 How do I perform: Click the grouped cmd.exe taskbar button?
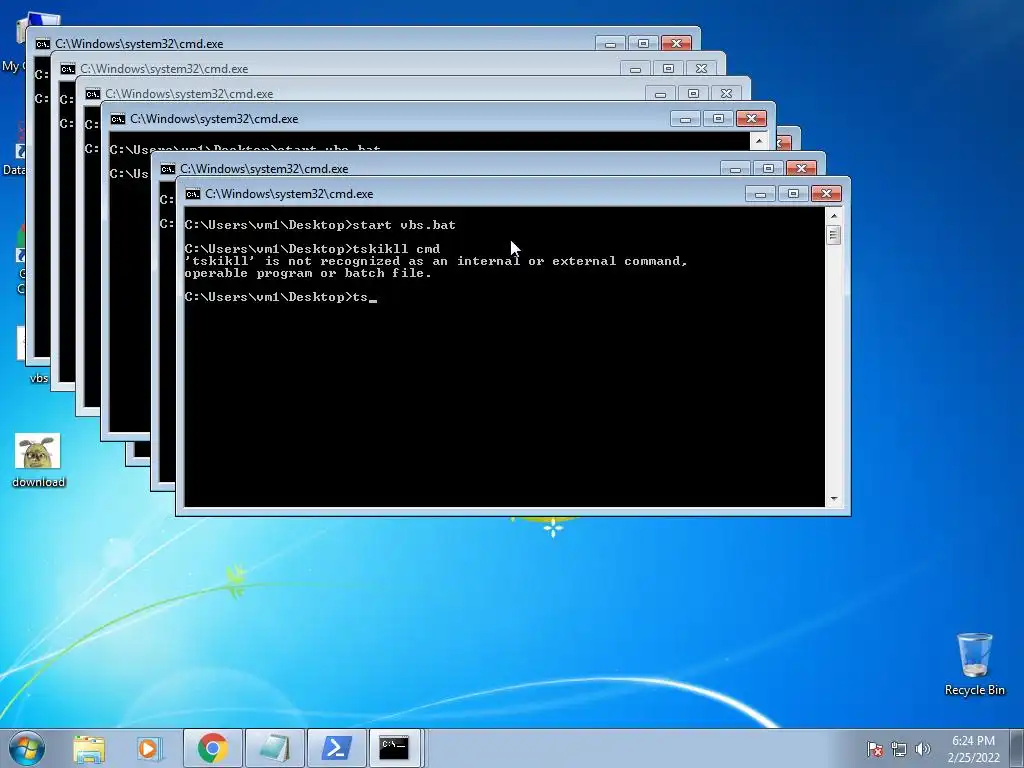tap(396, 748)
